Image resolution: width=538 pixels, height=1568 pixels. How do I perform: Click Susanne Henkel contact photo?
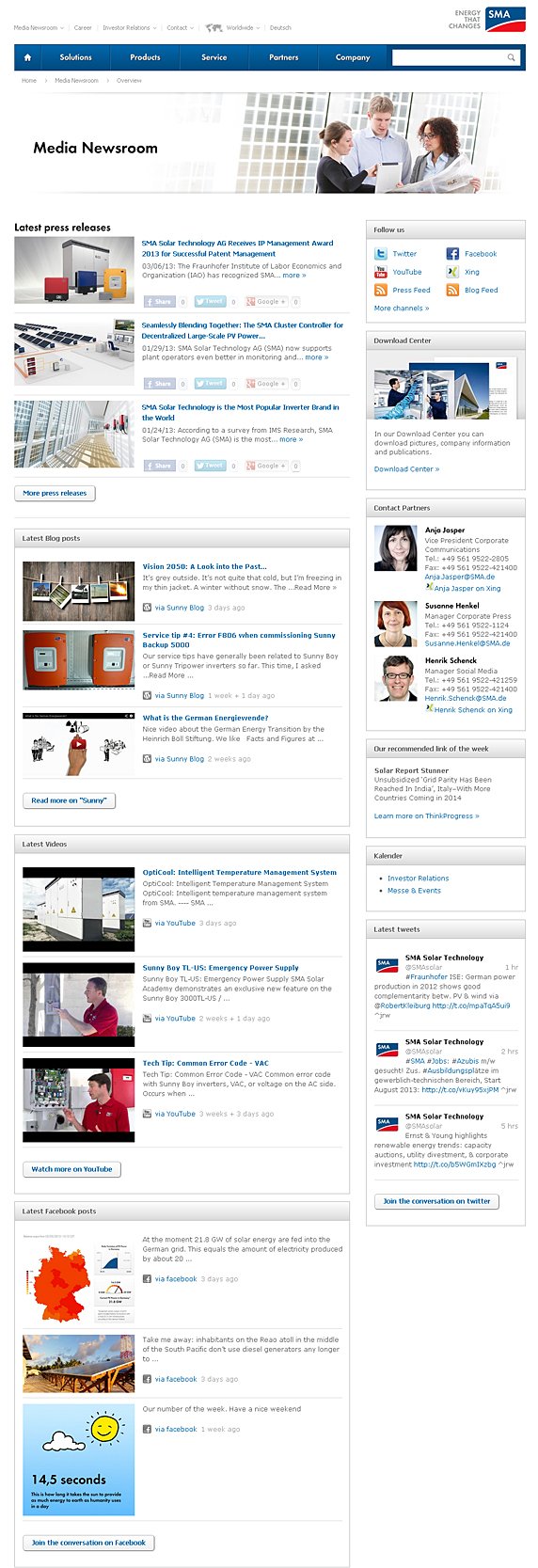[395, 624]
